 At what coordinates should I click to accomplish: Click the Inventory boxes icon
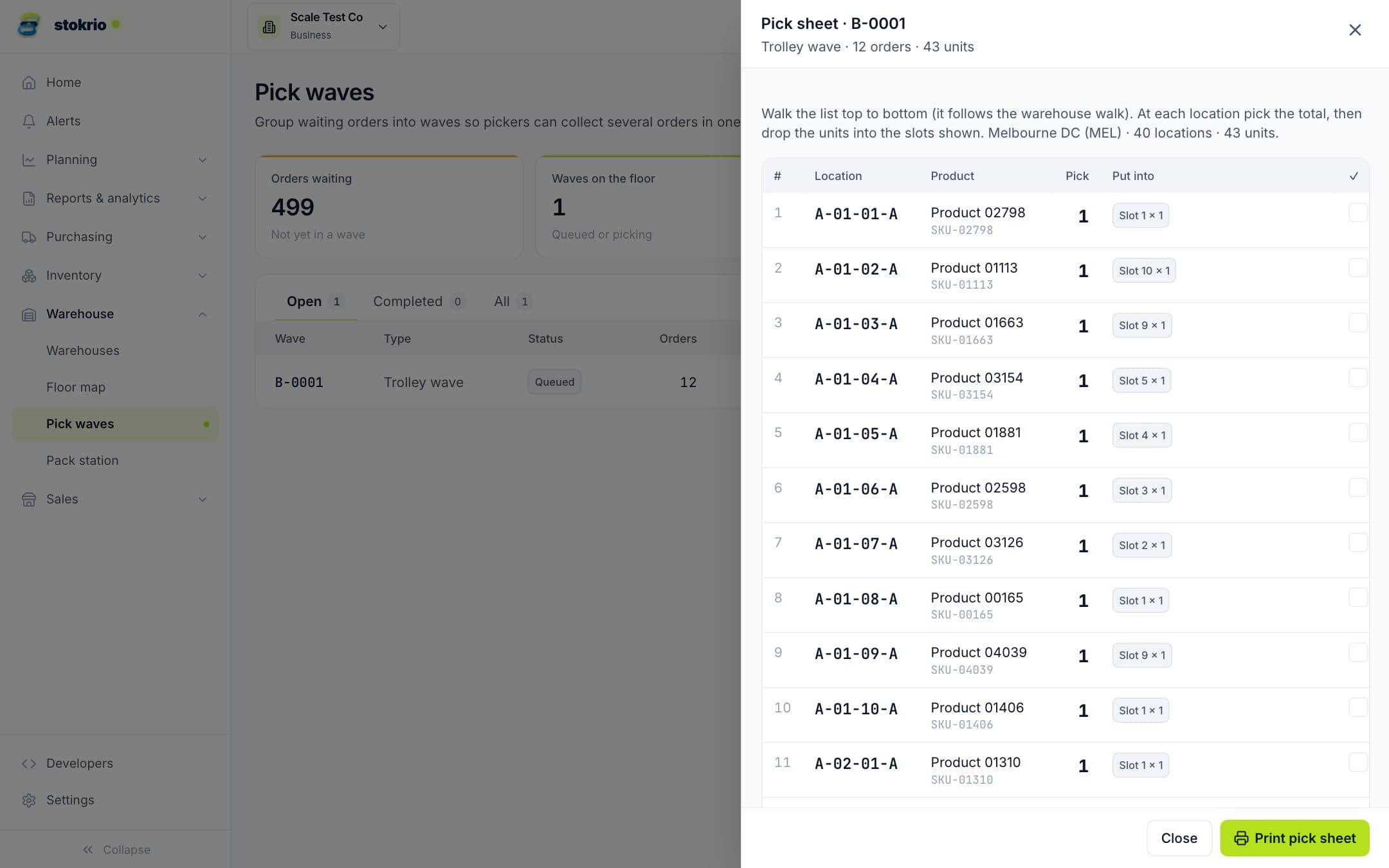(29, 275)
